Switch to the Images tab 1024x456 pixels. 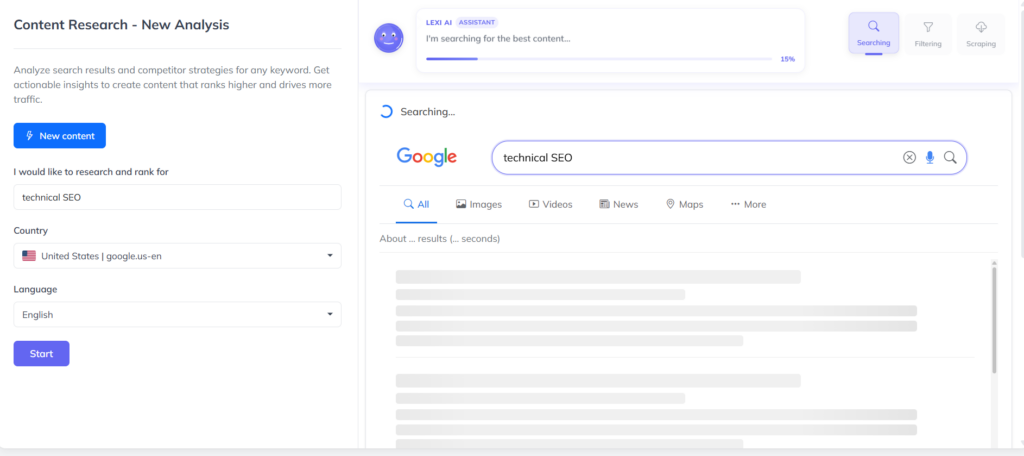[x=478, y=204]
